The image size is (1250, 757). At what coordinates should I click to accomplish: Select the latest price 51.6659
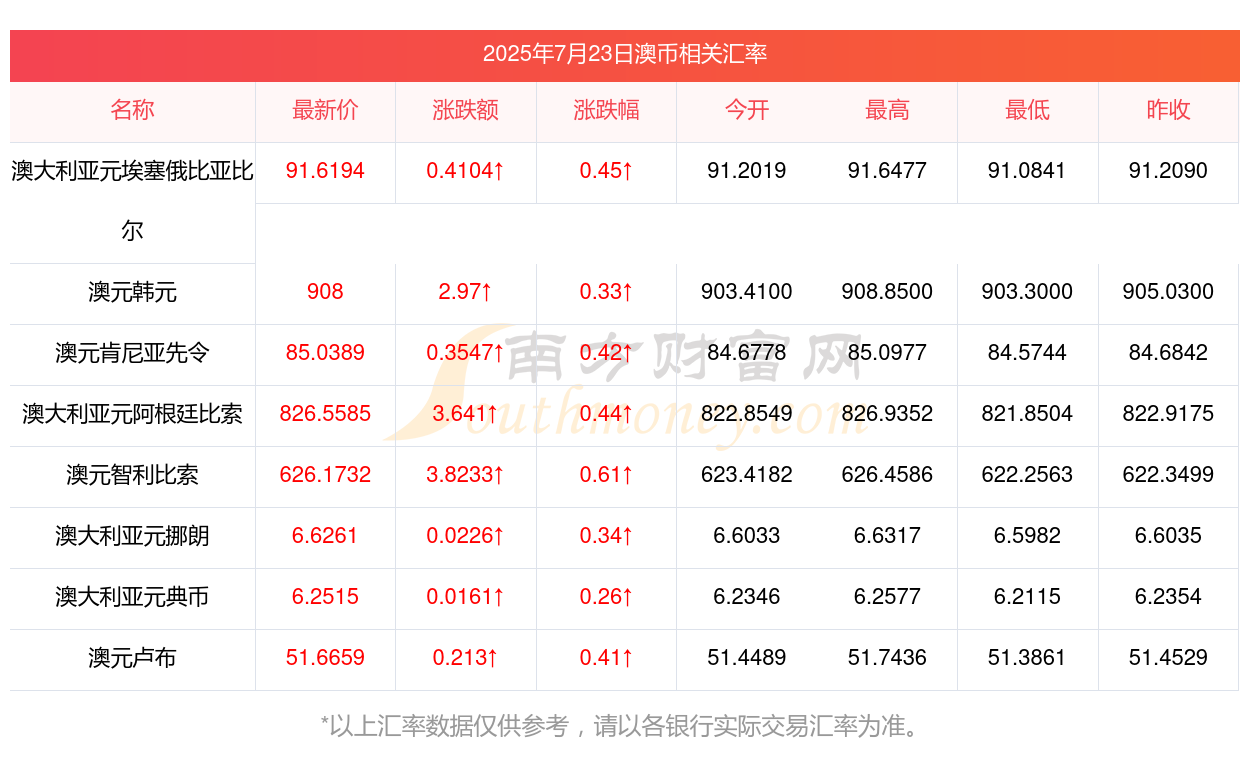coord(325,658)
